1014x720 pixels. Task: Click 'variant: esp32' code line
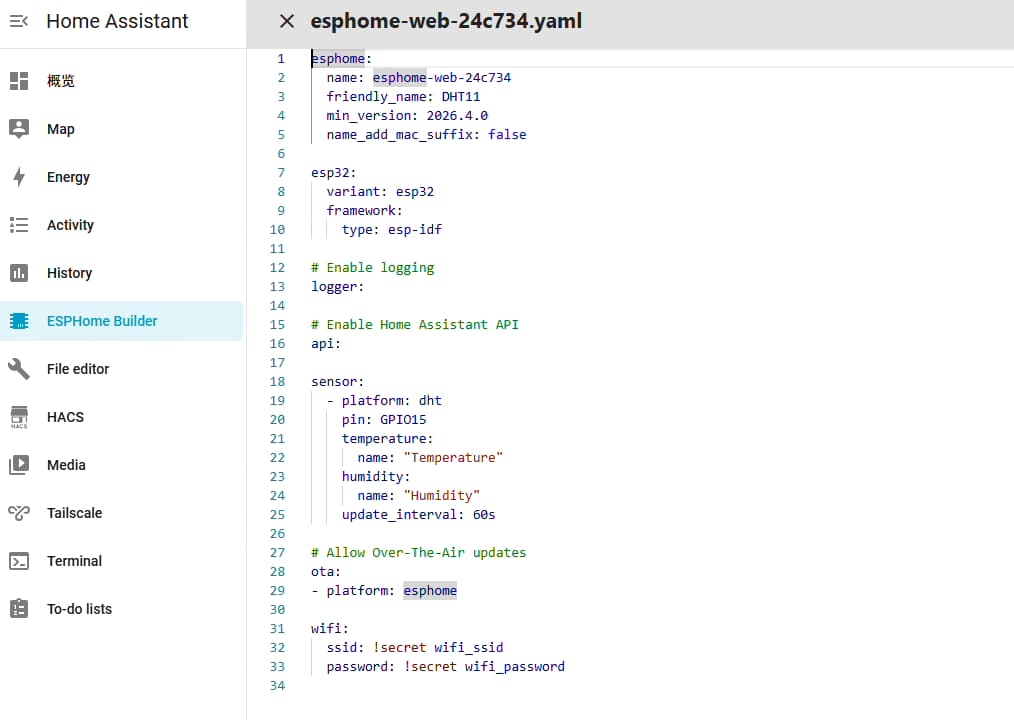pyautogui.click(x=380, y=191)
